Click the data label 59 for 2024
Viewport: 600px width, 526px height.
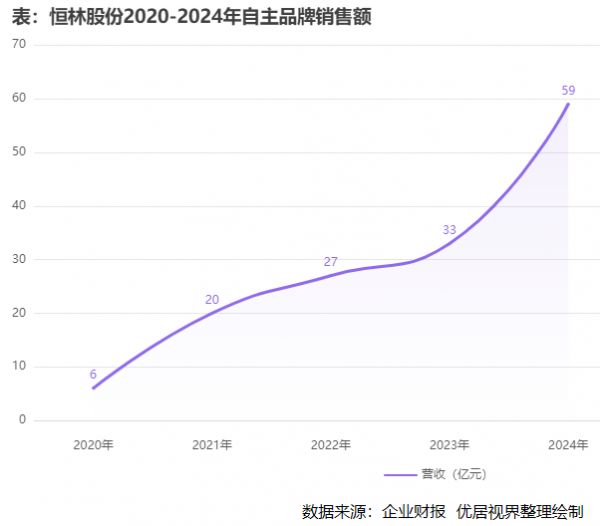point(568,91)
